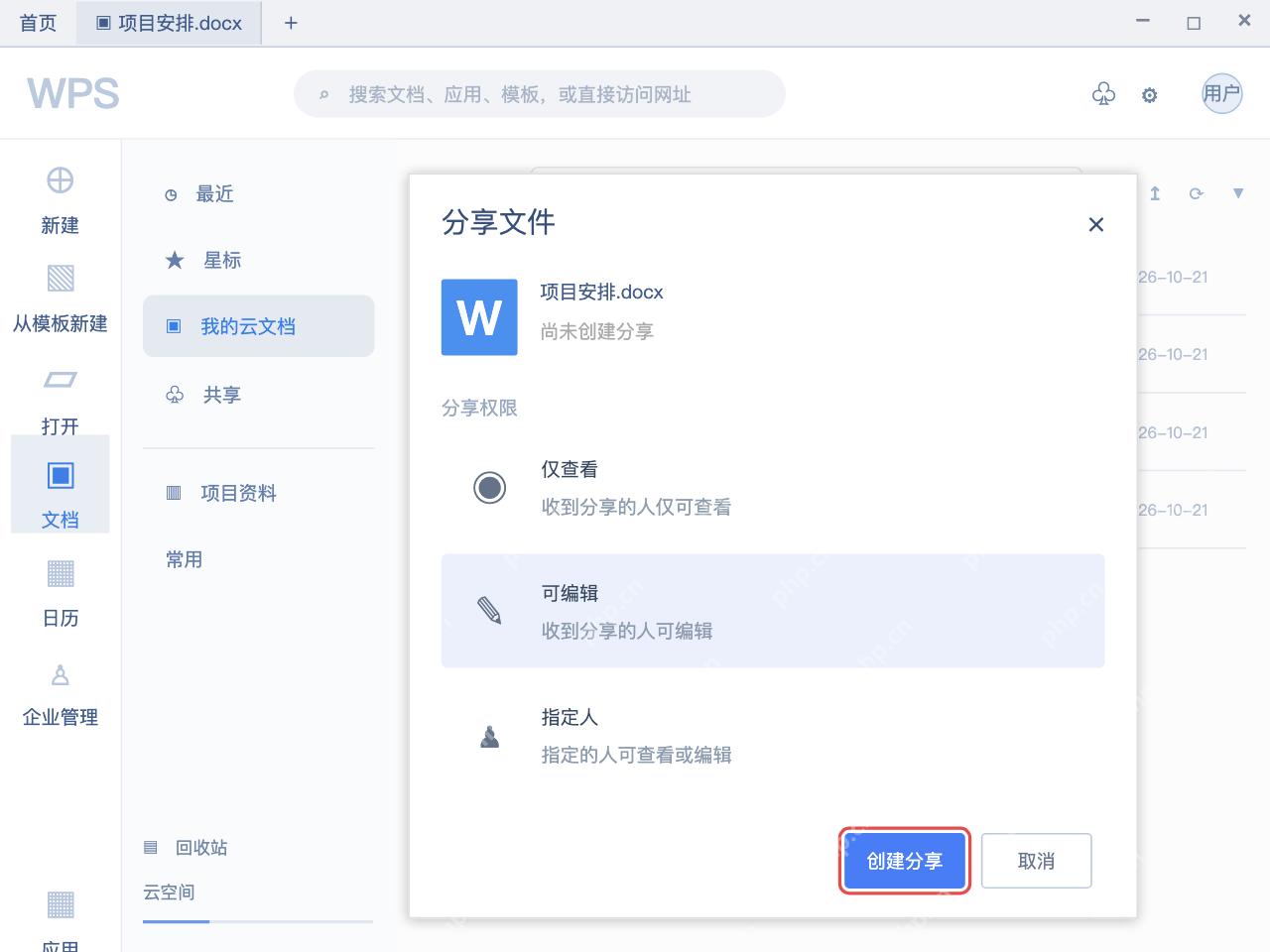
Task: Switch to the 首页 tab
Action: click(39, 23)
